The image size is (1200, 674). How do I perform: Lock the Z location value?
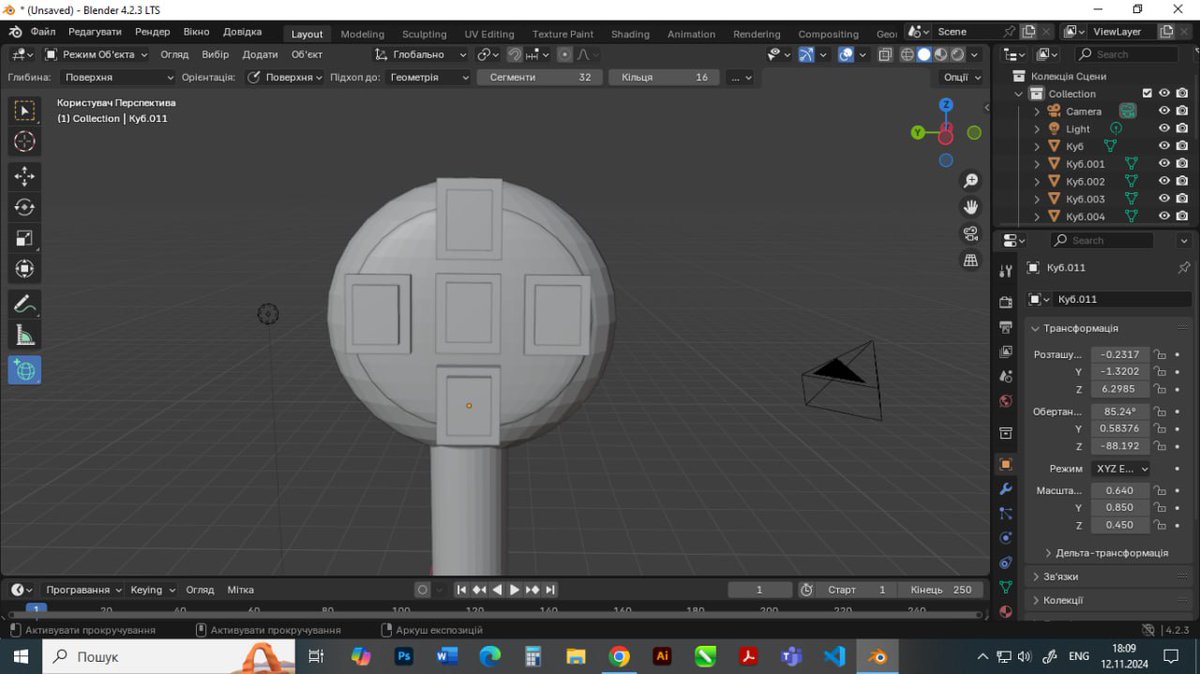(1160, 389)
